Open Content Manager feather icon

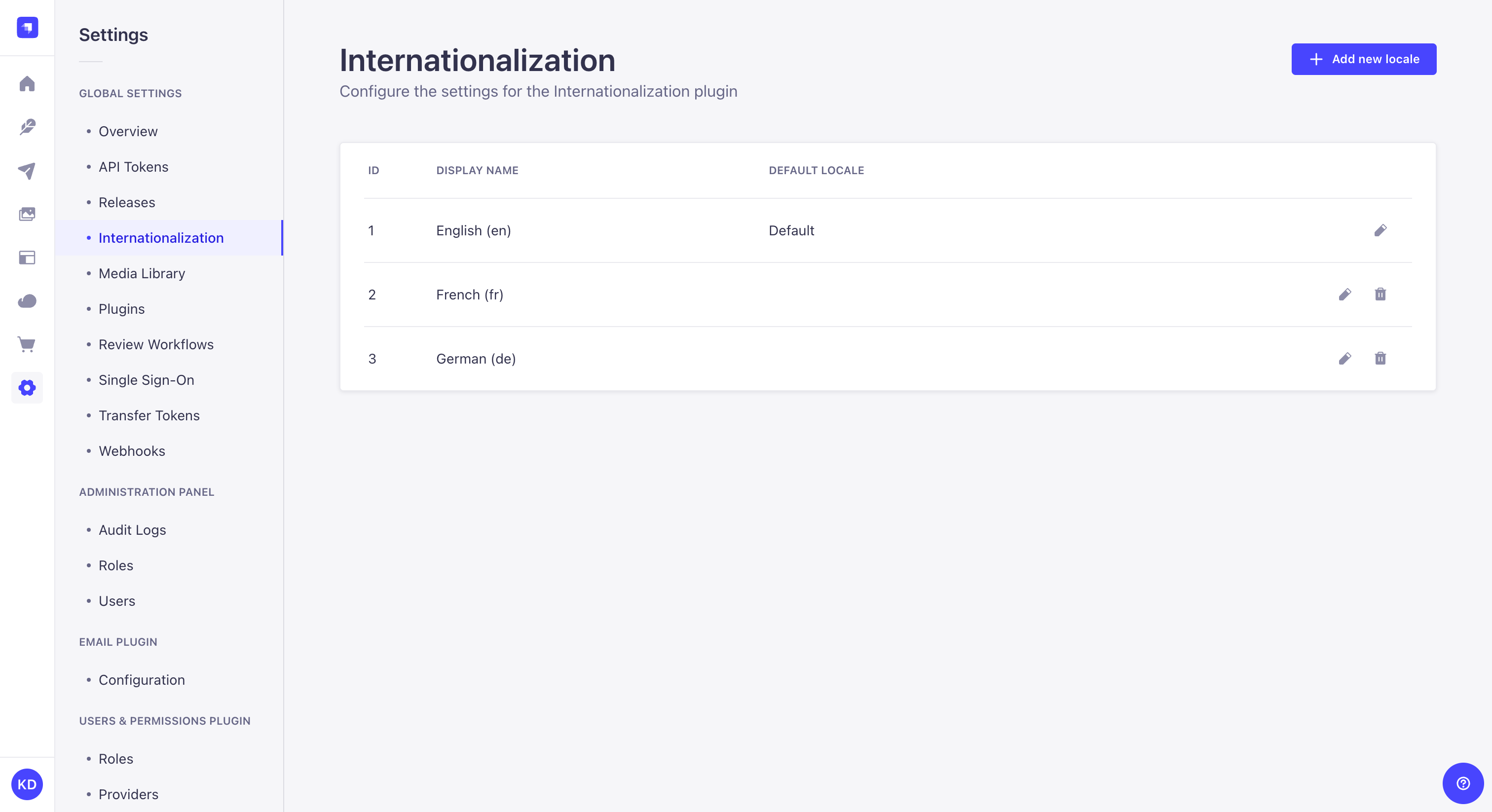click(27, 127)
